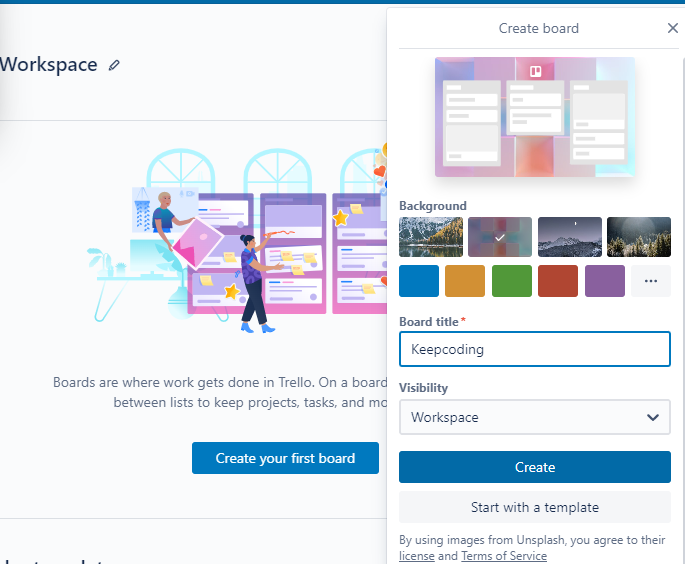This screenshot has width=685, height=564.
Task: Click the Workspace heading text
Action: 48,65
